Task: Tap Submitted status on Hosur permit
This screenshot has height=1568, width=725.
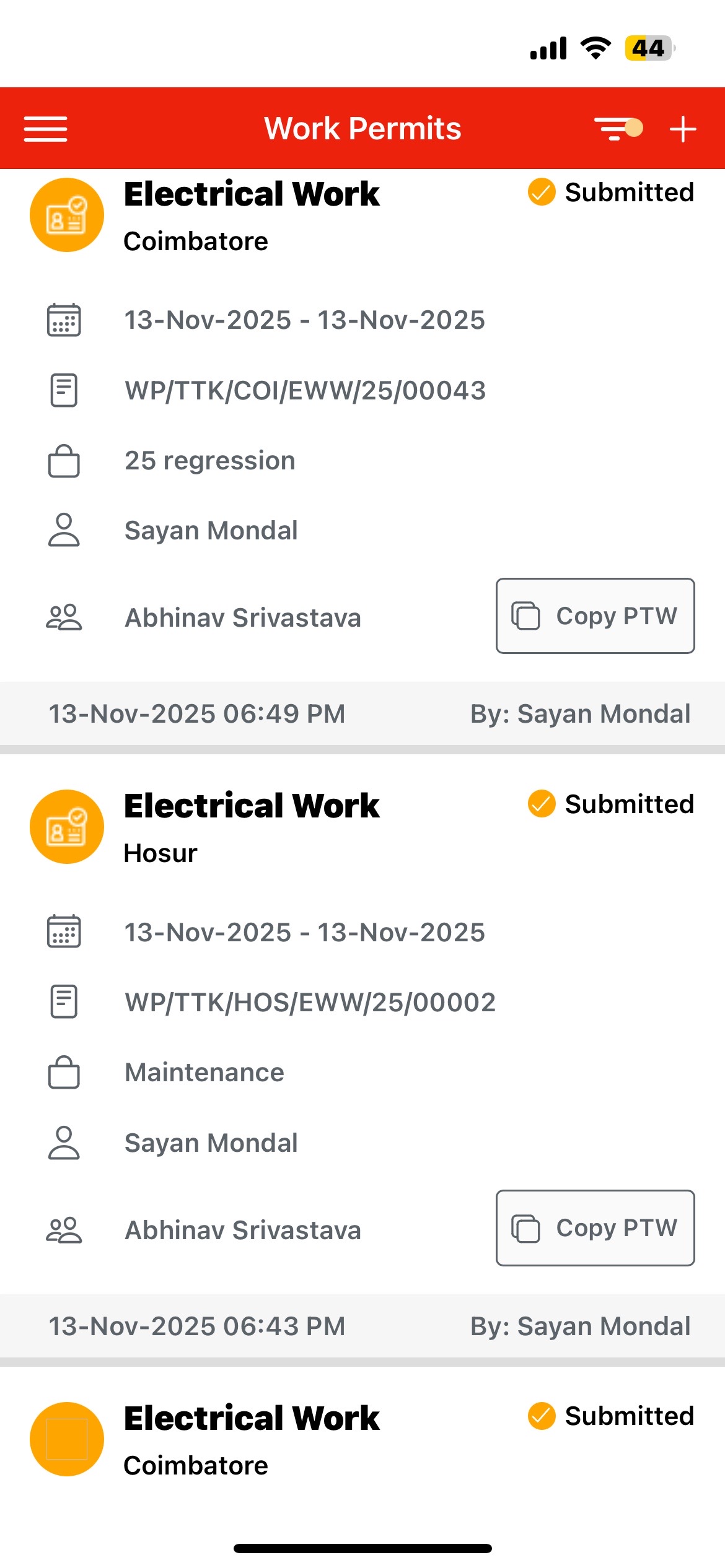Action: pyautogui.click(x=628, y=804)
